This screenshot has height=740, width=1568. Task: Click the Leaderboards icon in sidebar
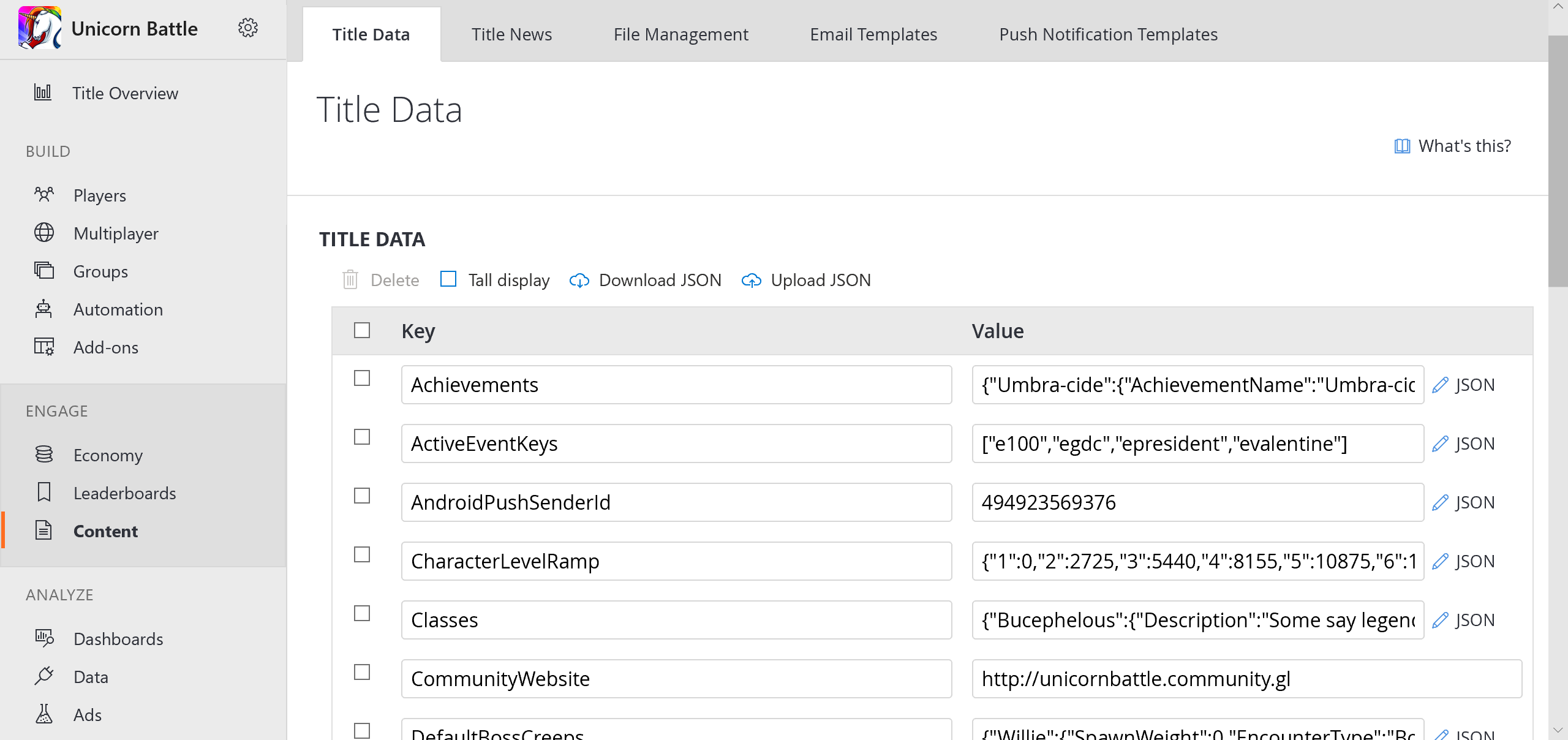(44, 492)
